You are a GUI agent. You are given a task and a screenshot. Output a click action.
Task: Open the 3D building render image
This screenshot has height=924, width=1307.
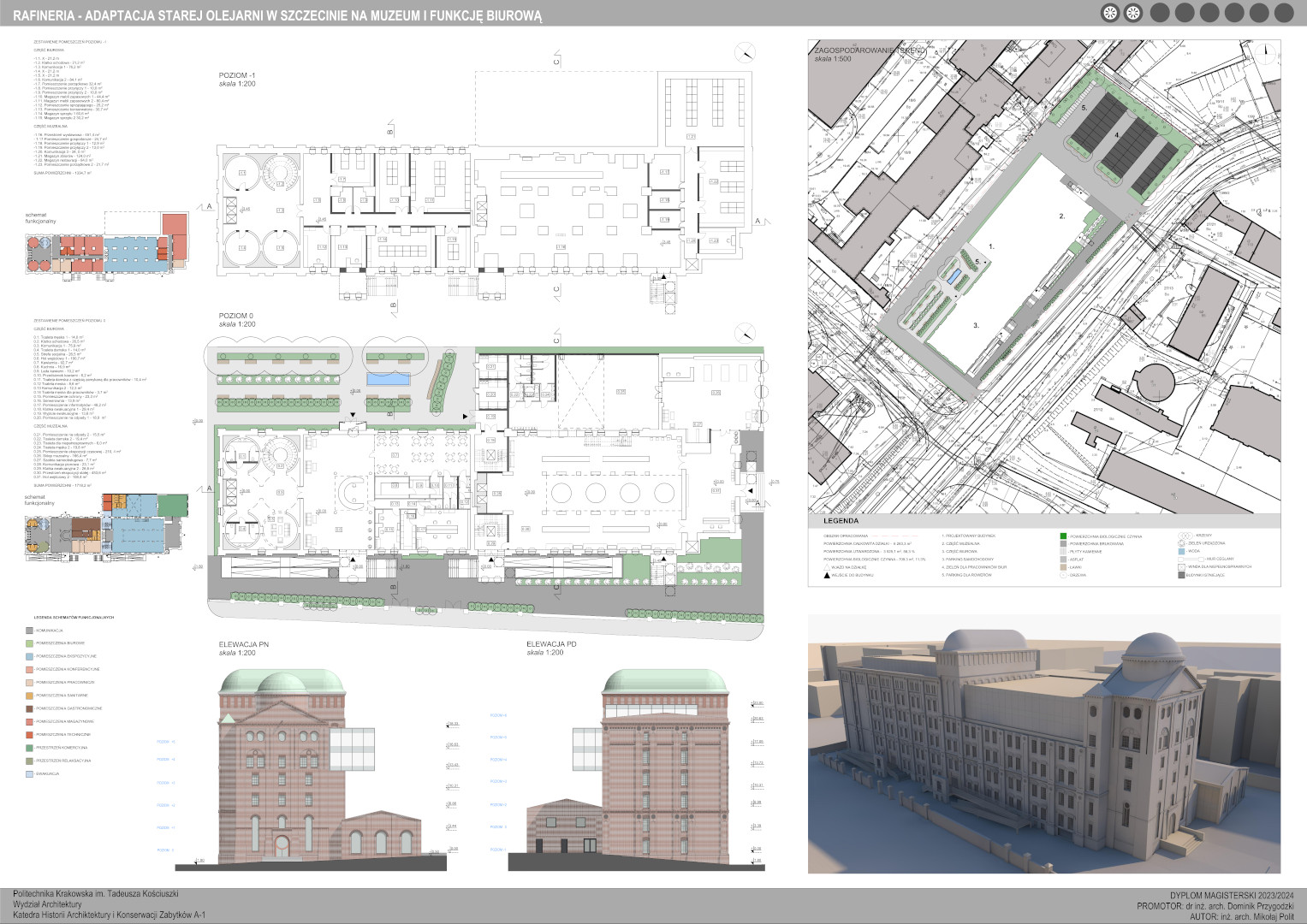click(x=1044, y=743)
